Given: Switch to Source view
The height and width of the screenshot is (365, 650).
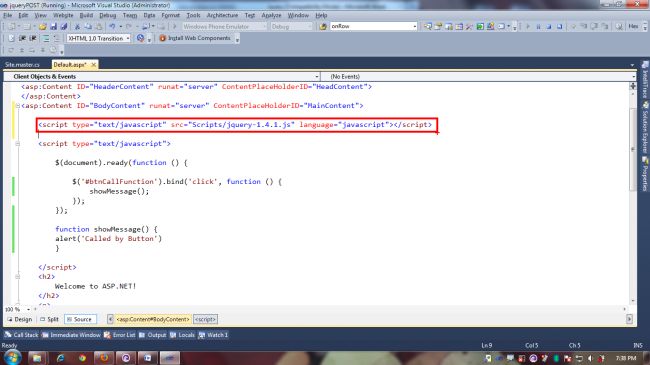Looking at the screenshot, I should coord(80,319).
